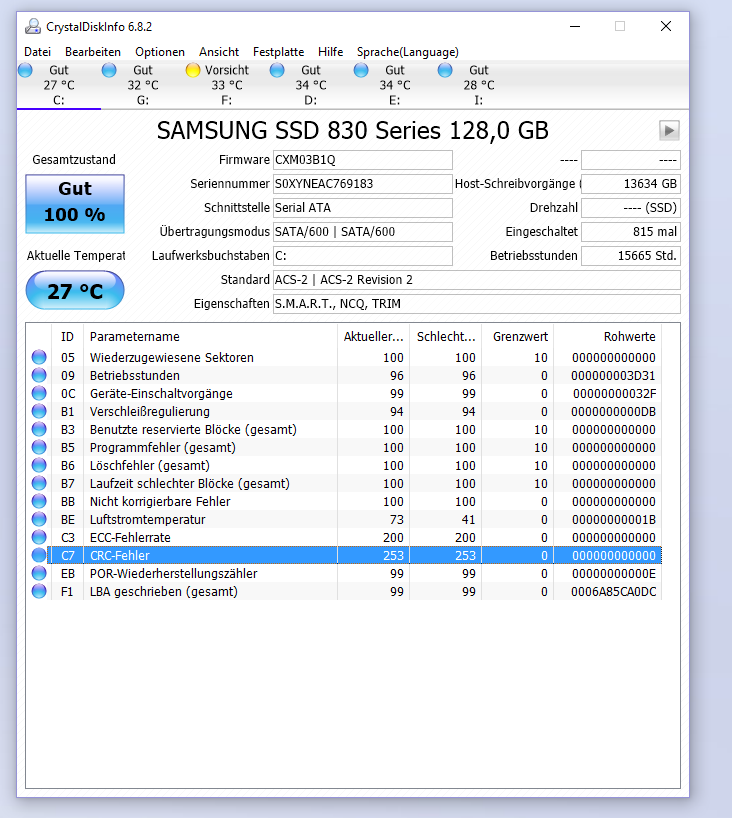Open the Bearbeiten menu
Image resolution: width=732 pixels, height=818 pixels.
93,52
